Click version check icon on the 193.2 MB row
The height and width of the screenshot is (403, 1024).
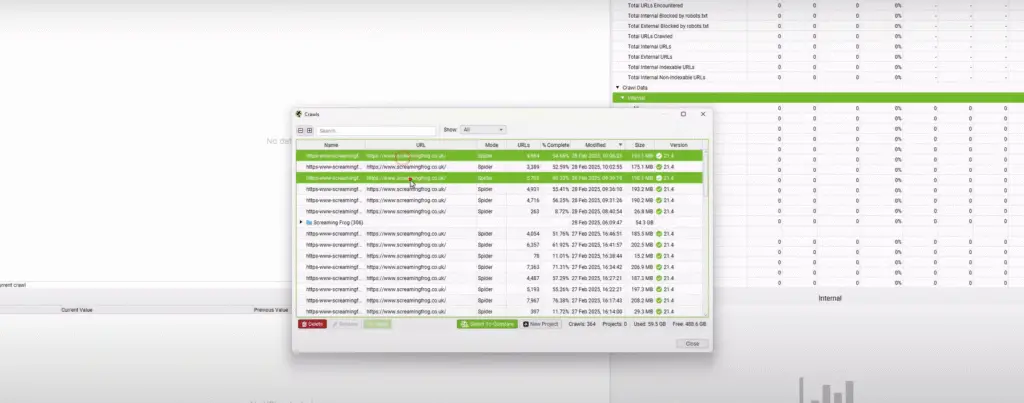coord(659,189)
